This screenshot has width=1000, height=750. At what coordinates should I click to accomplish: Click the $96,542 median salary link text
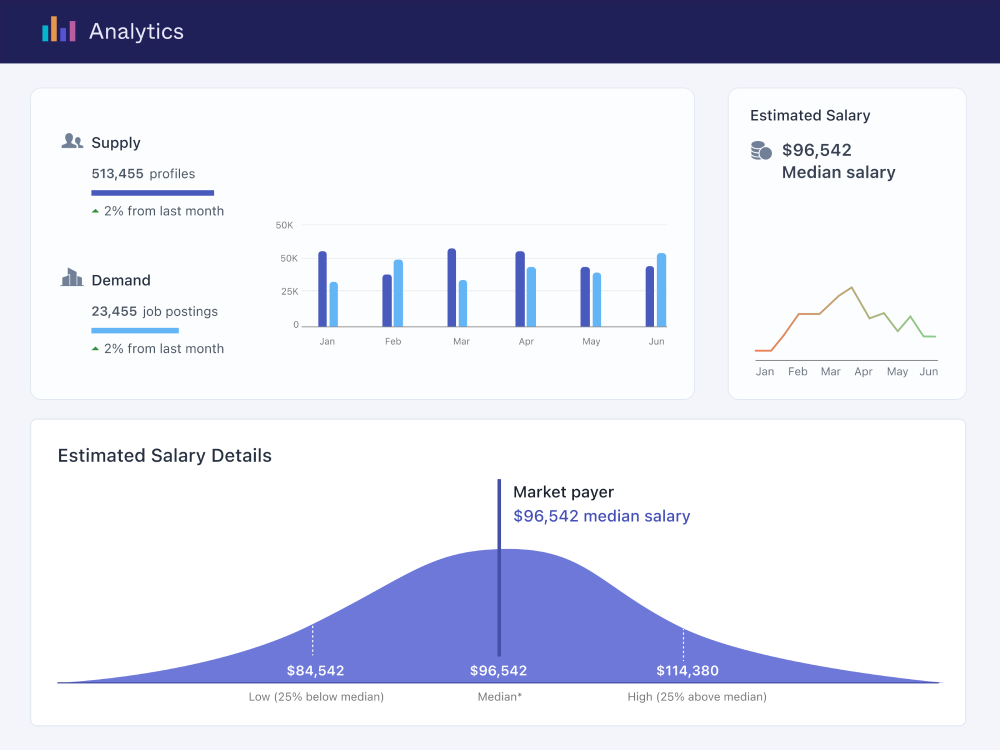coord(601,516)
